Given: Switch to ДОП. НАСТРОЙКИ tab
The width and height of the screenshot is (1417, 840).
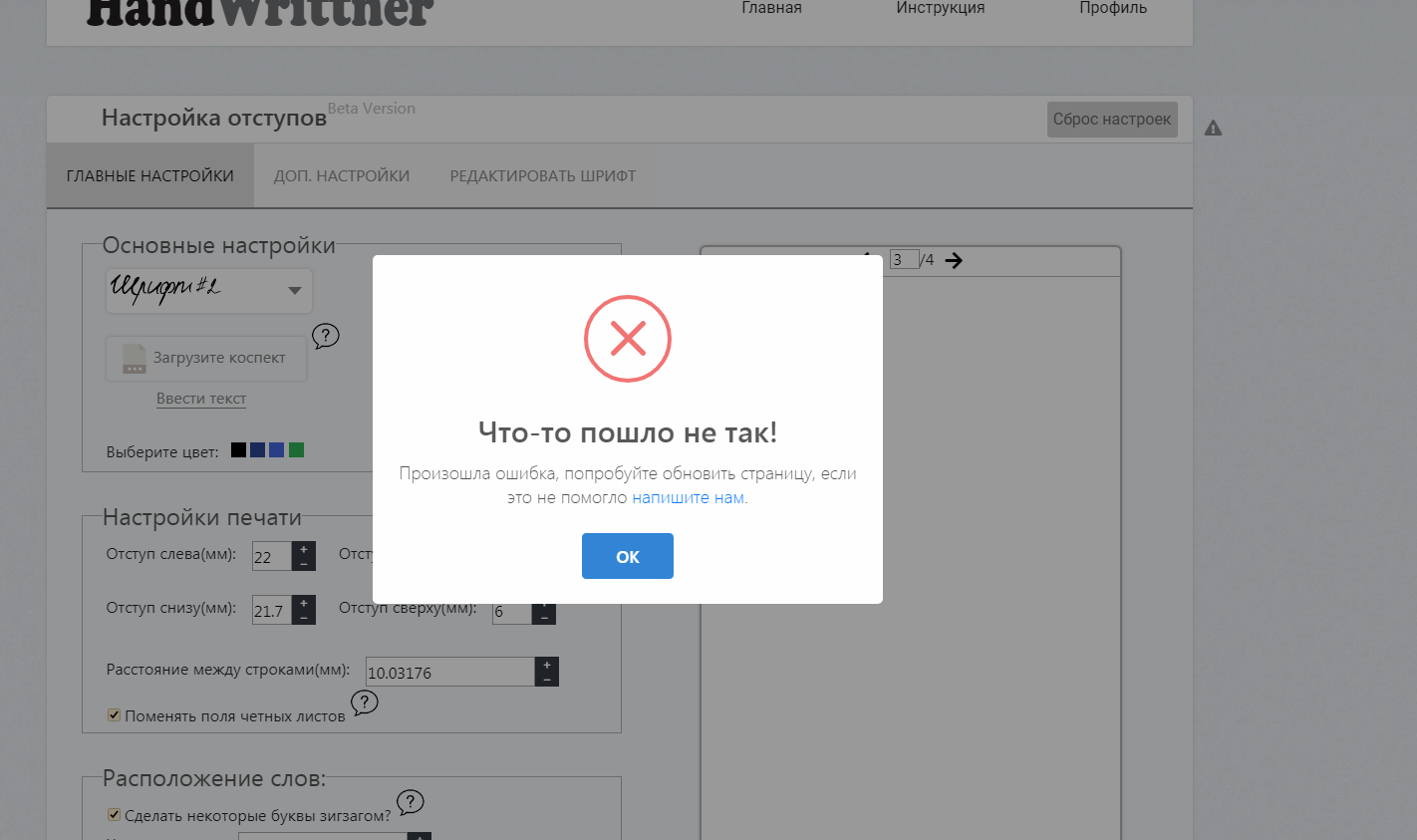Looking at the screenshot, I should pos(342,176).
